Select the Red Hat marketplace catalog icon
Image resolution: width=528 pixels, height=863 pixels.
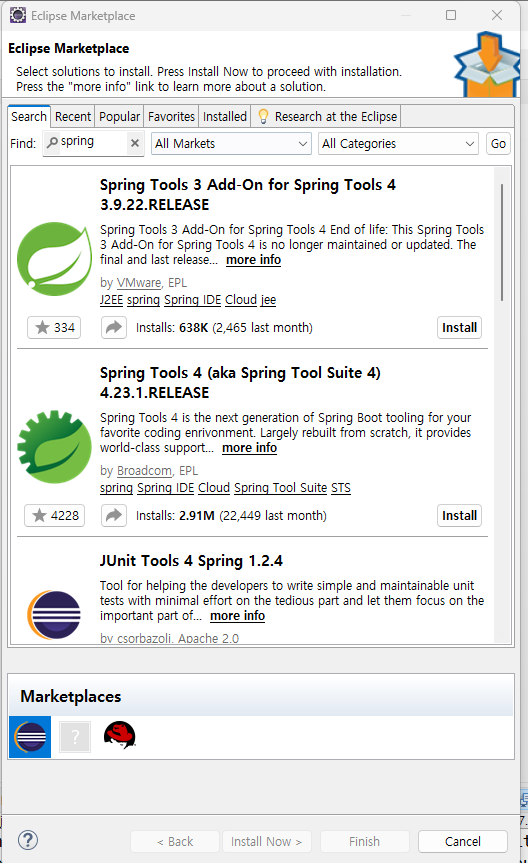pos(119,735)
